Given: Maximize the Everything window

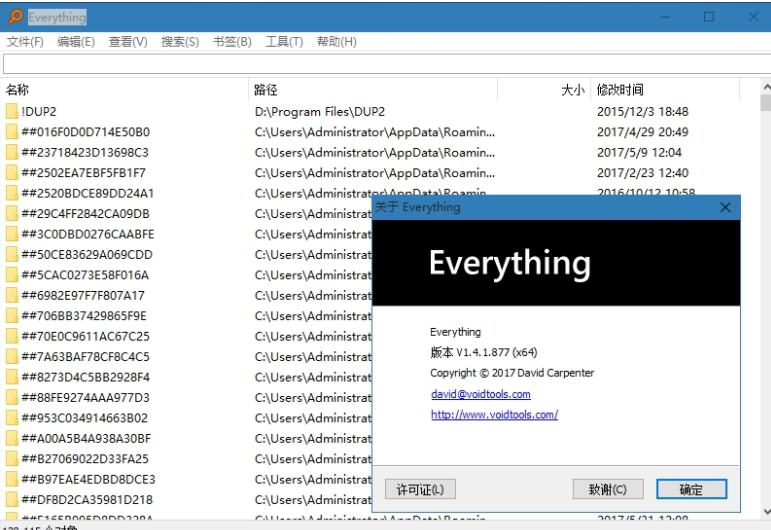Looking at the screenshot, I should 709,17.
